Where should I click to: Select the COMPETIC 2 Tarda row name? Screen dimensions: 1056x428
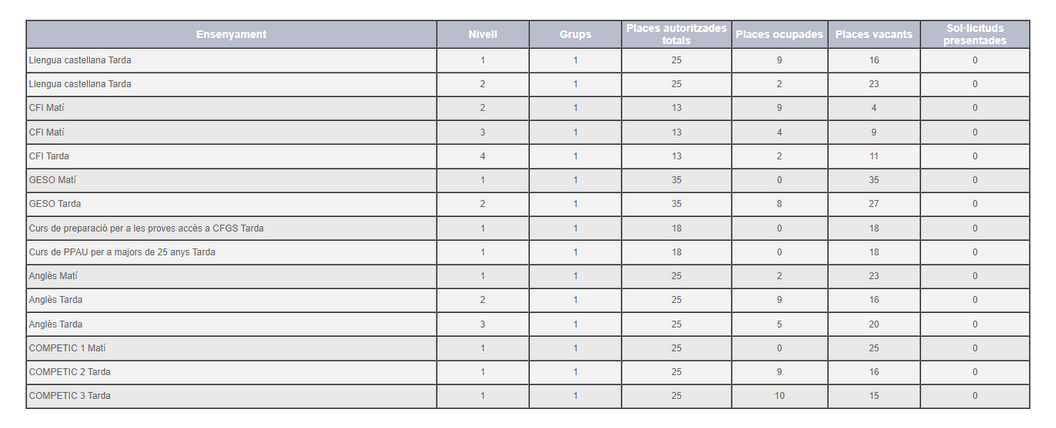pyautogui.click(x=70, y=372)
